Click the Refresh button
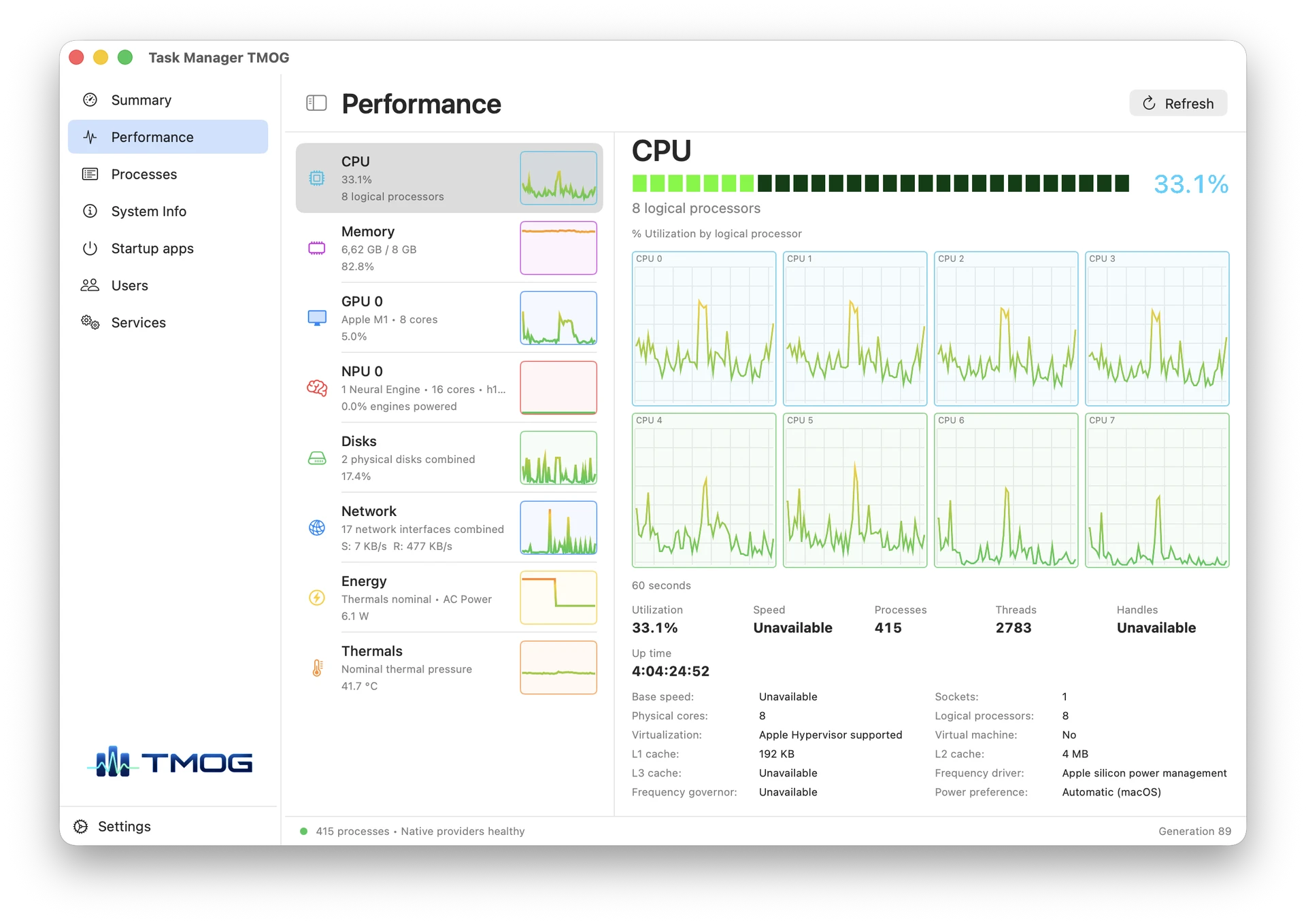Image resolution: width=1306 pixels, height=924 pixels. click(x=1178, y=103)
